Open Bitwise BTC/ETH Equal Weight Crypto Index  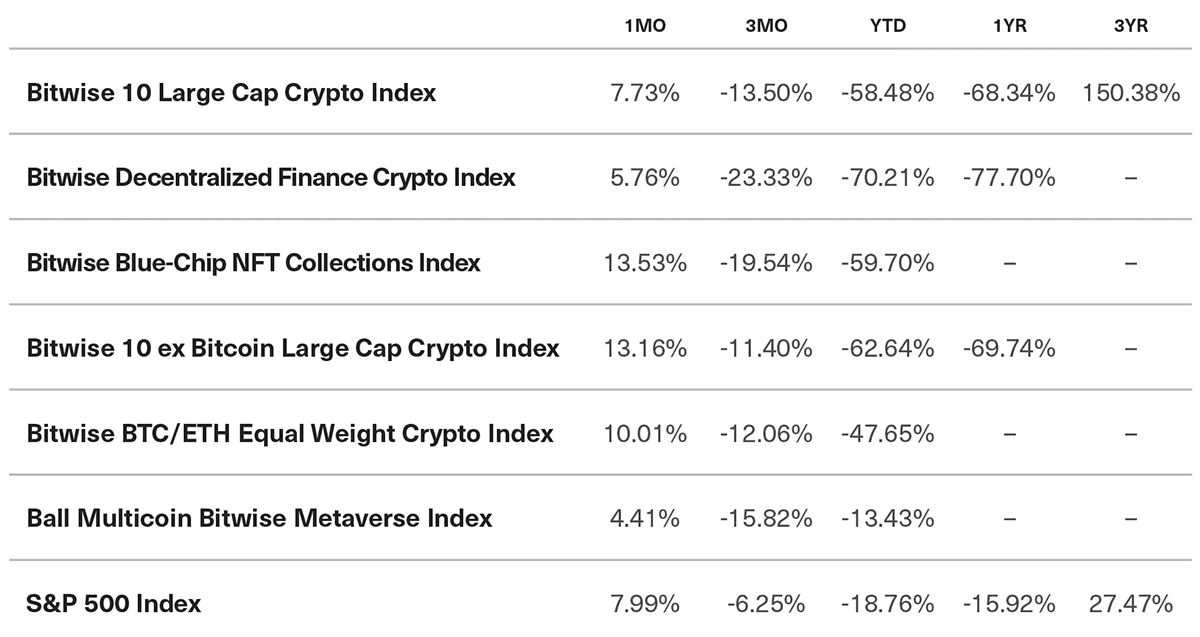click(290, 434)
